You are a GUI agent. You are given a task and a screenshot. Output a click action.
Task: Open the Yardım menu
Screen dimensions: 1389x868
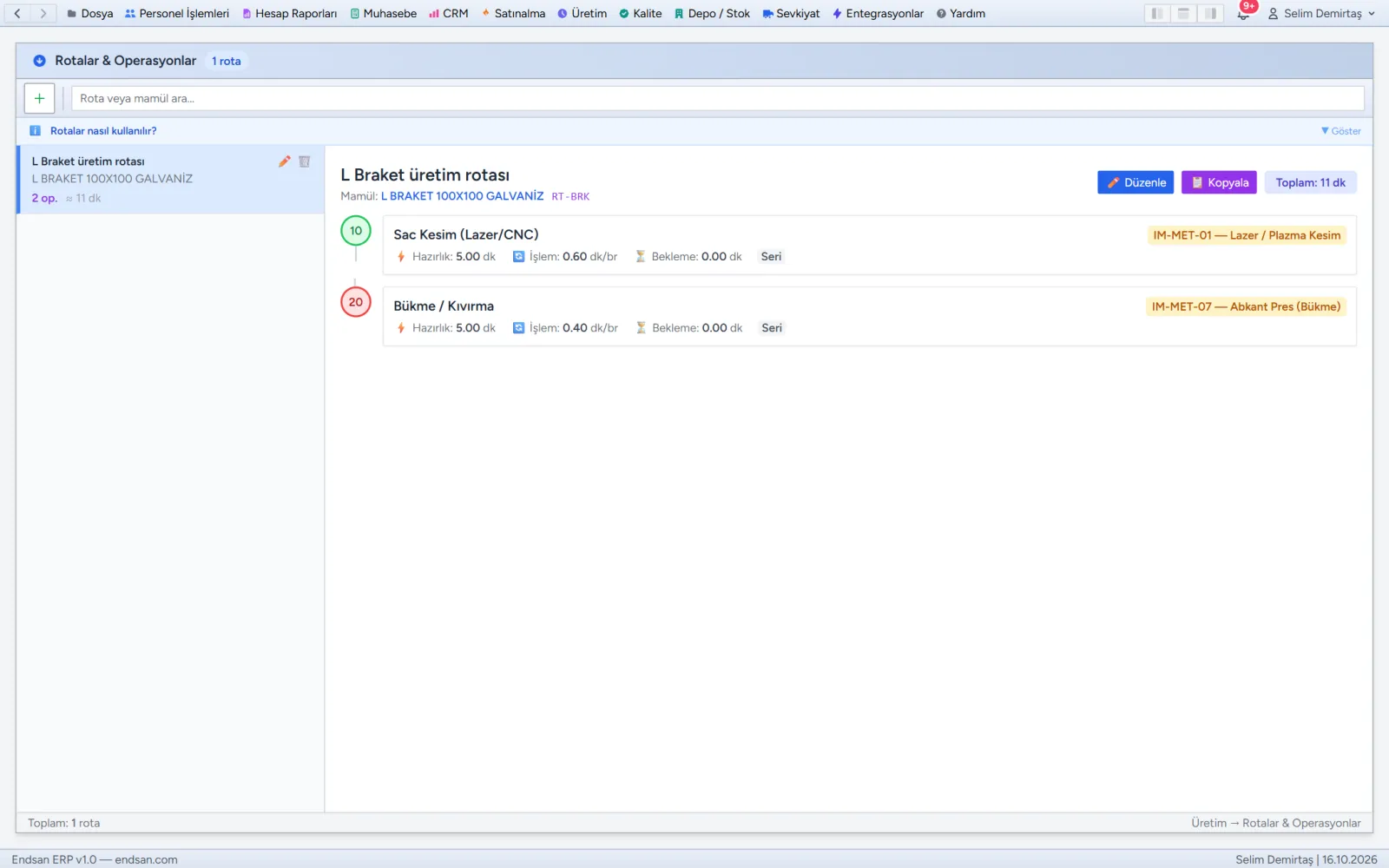point(960,13)
